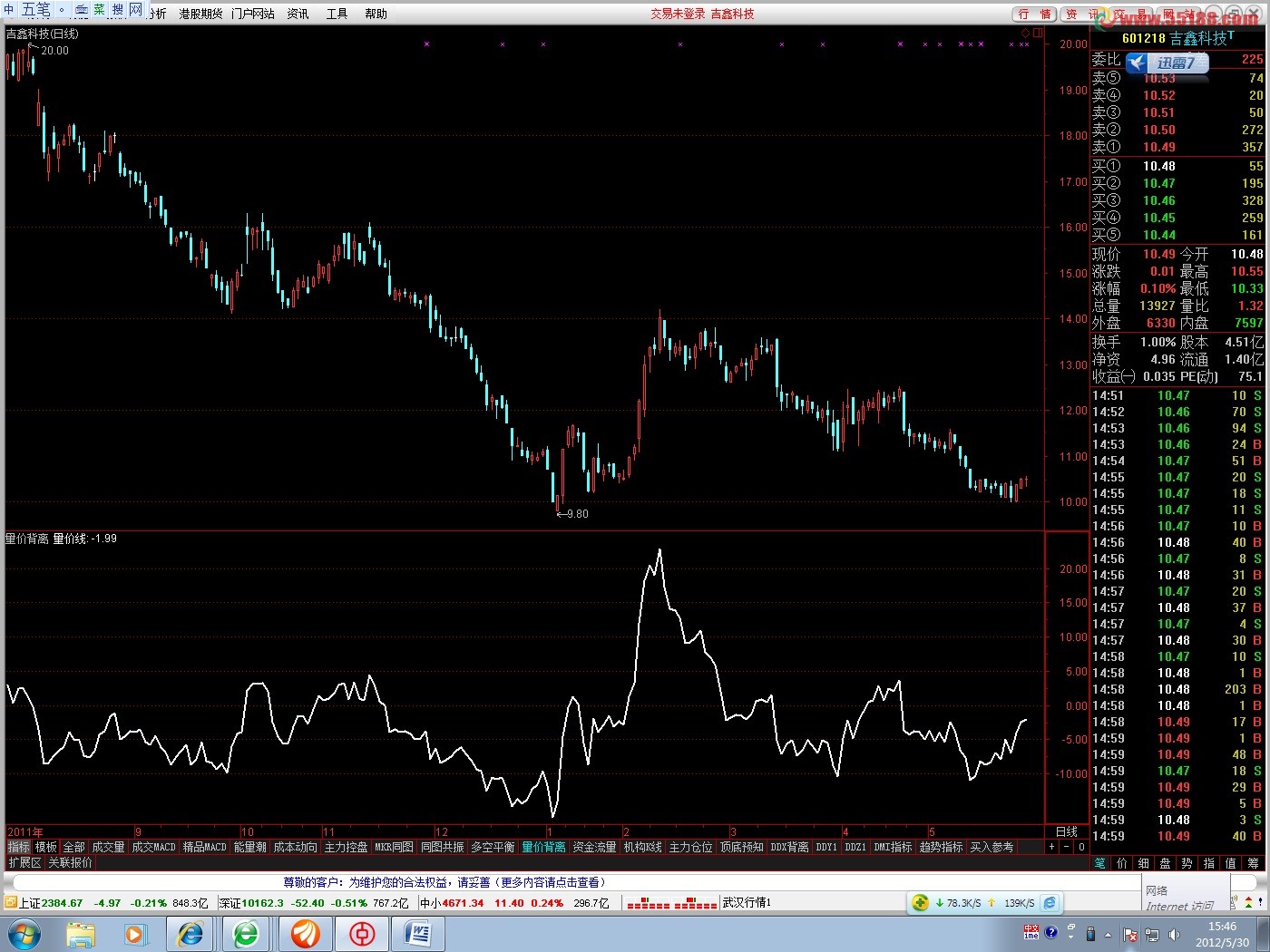Switch to the 价 price tab
1270x952 pixels.
(x=1122, y=863)
